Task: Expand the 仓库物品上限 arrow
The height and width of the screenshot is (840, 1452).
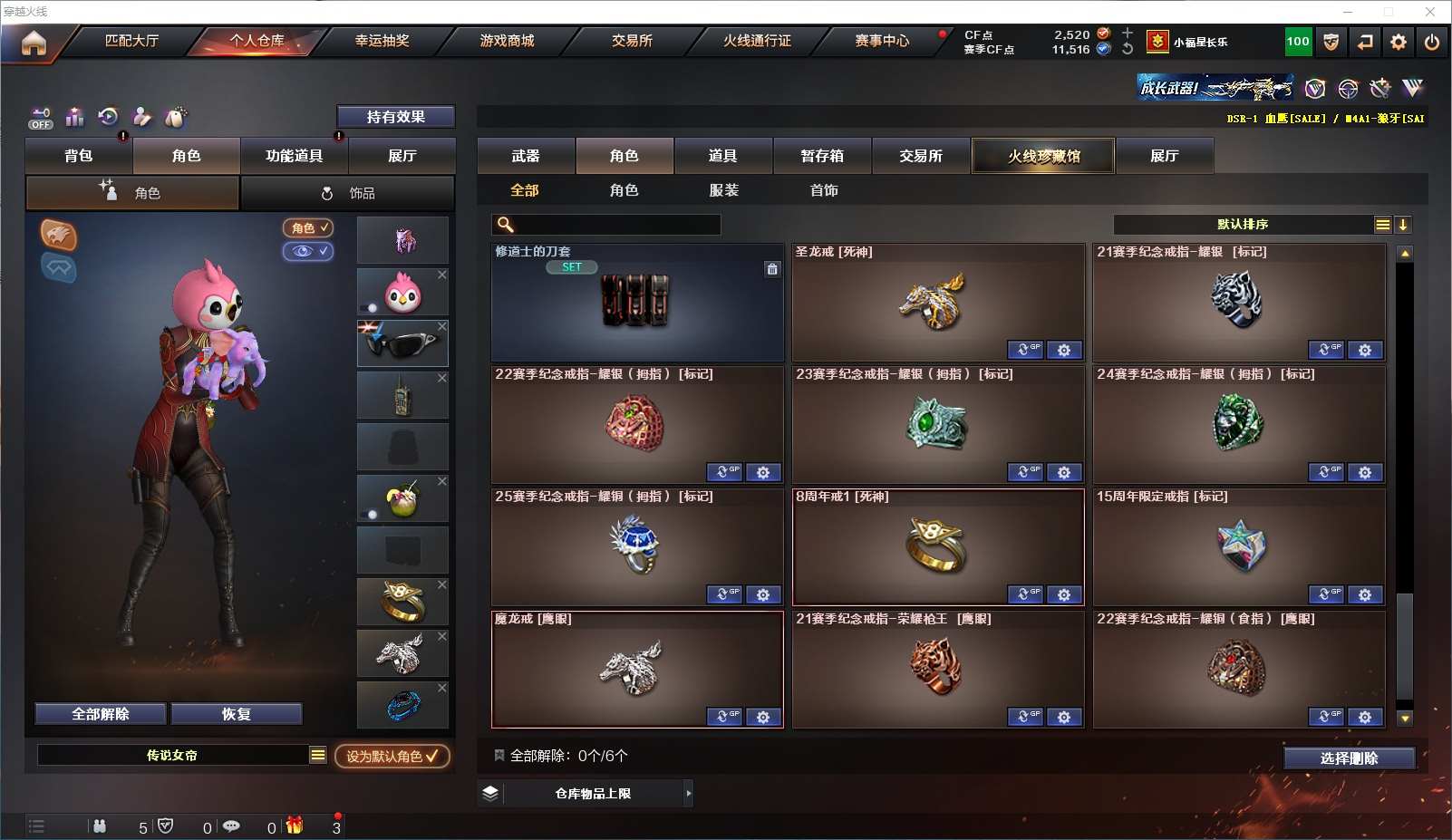Action: point(689,793)
